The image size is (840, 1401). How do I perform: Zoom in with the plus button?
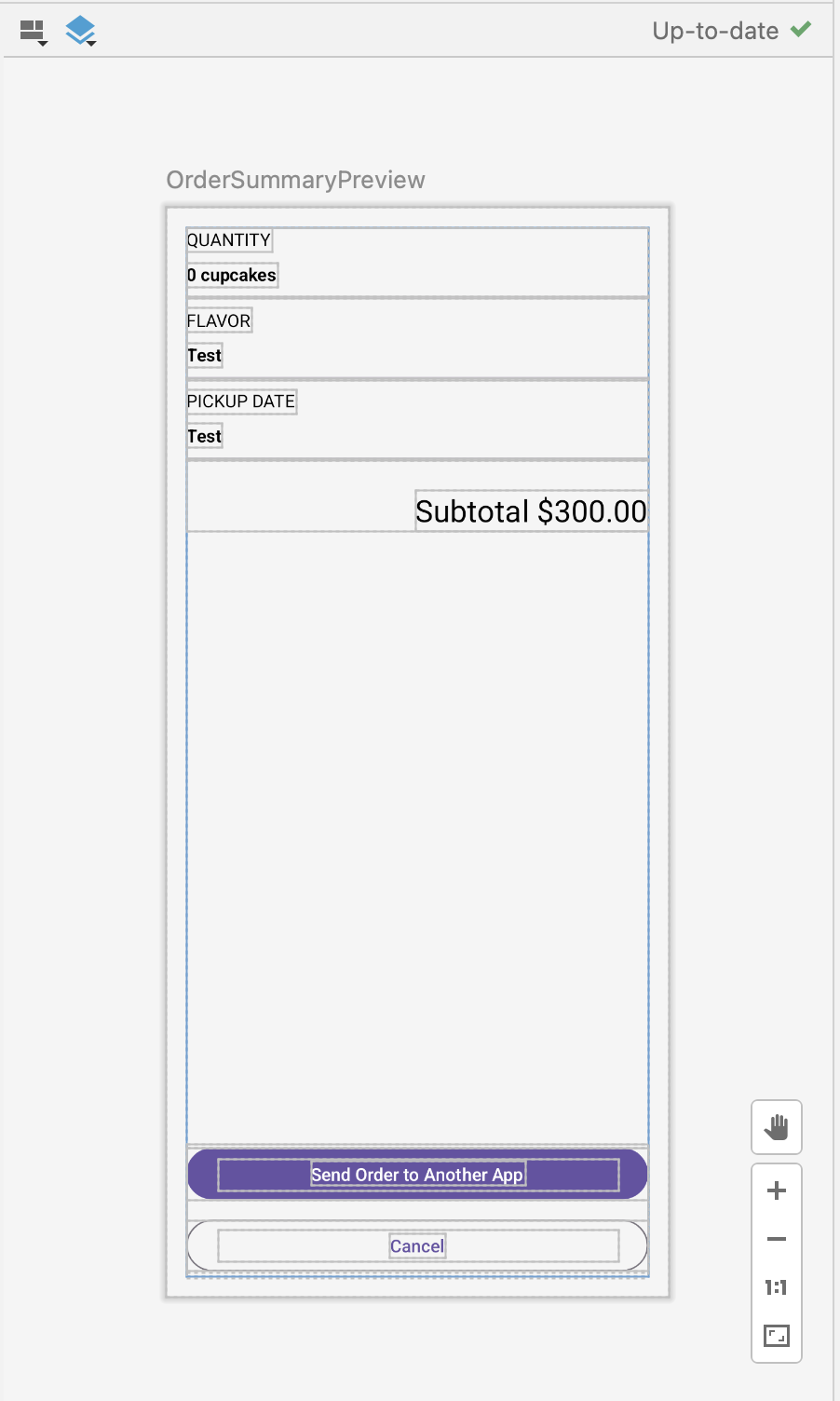coord(776,1190)
